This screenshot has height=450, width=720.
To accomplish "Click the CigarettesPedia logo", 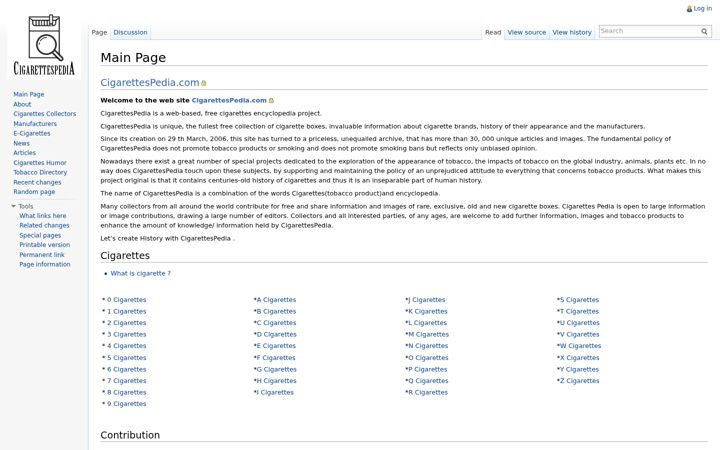I will coord(44,45).
